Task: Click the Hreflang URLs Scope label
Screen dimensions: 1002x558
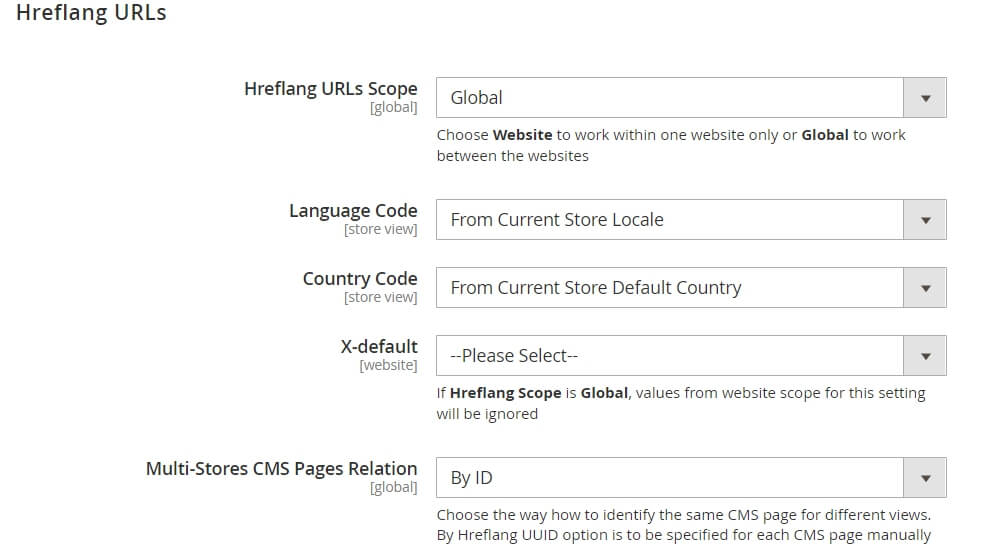Action: pos(330,89)
